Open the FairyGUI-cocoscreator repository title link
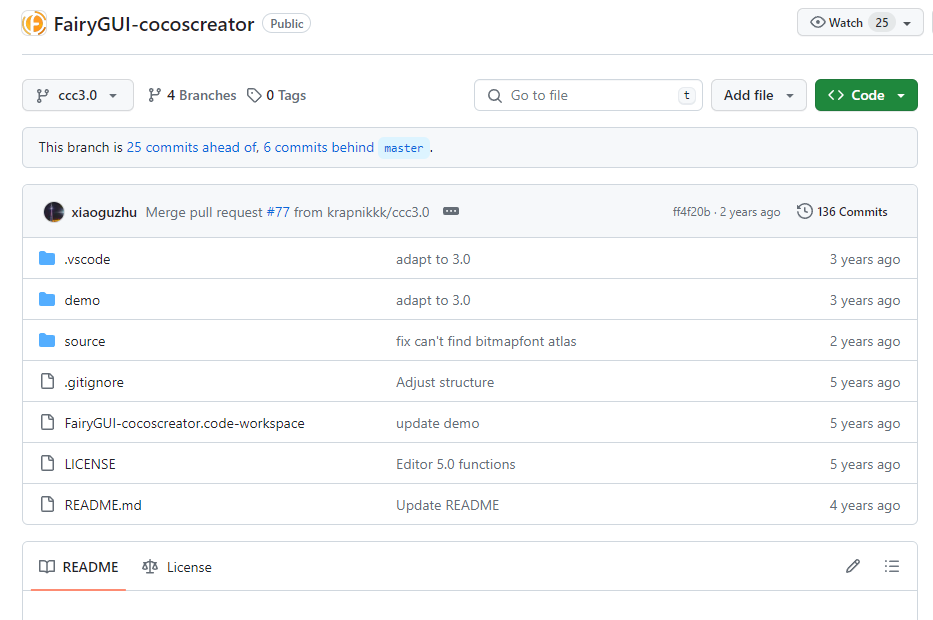The height and width of the screenshot is (620, 933). tap(154, 24)
